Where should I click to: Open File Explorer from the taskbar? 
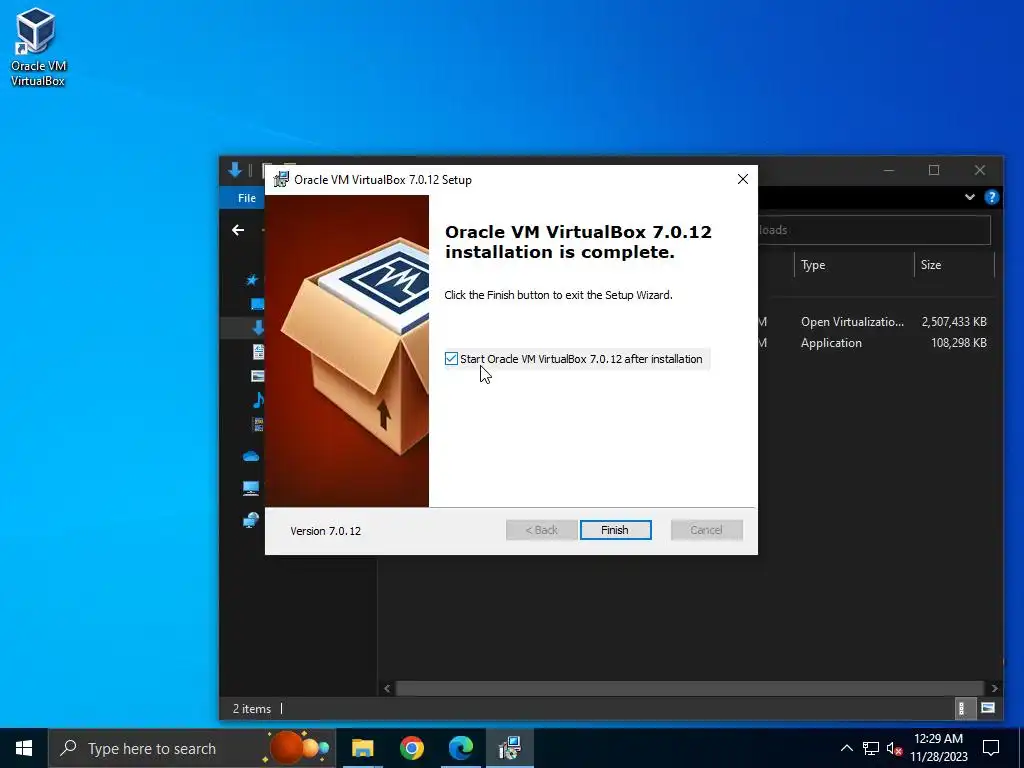(362, 748)
